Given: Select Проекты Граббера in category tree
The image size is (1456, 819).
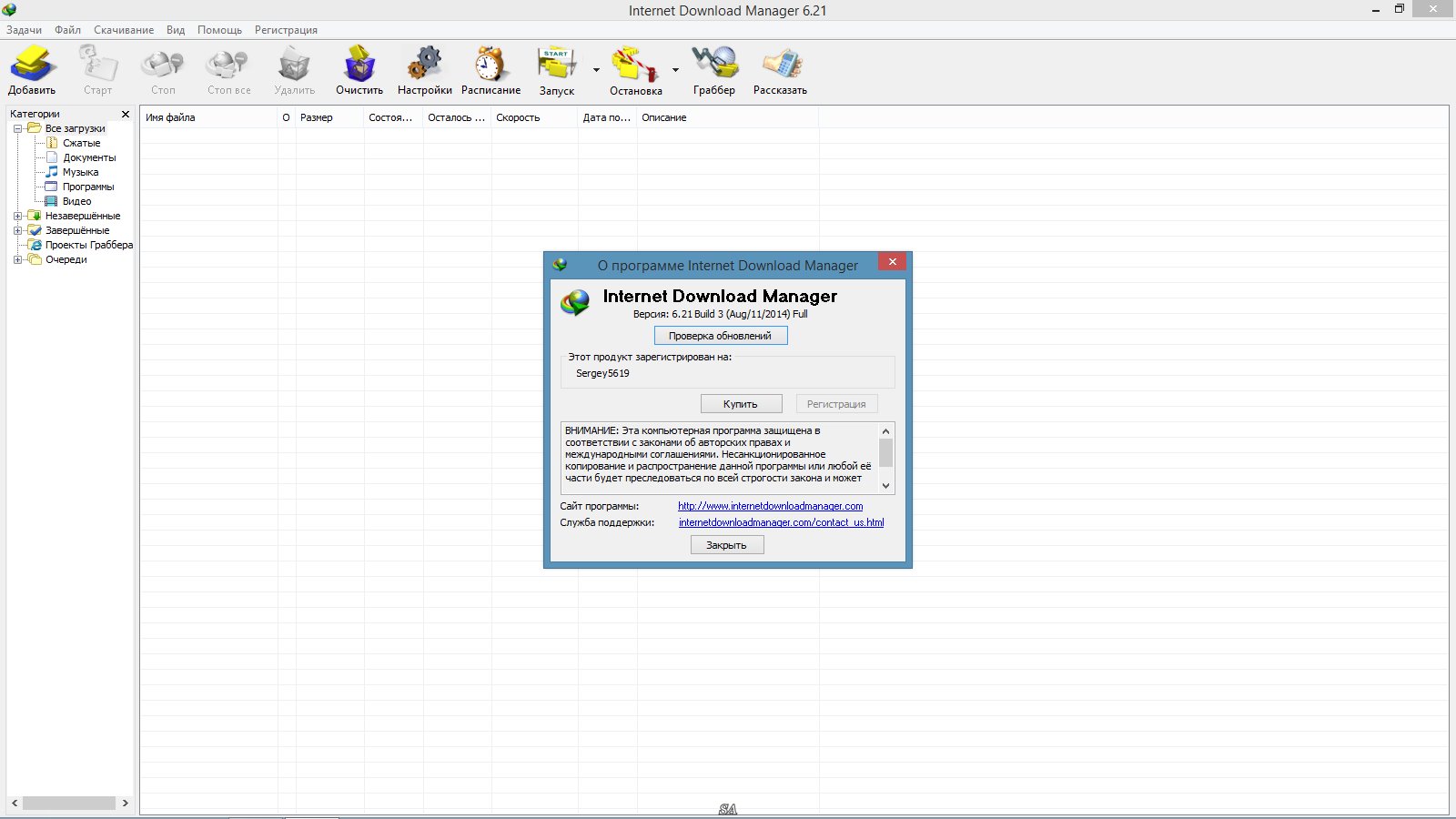Looking at the screenshot, I should (89, 245).
